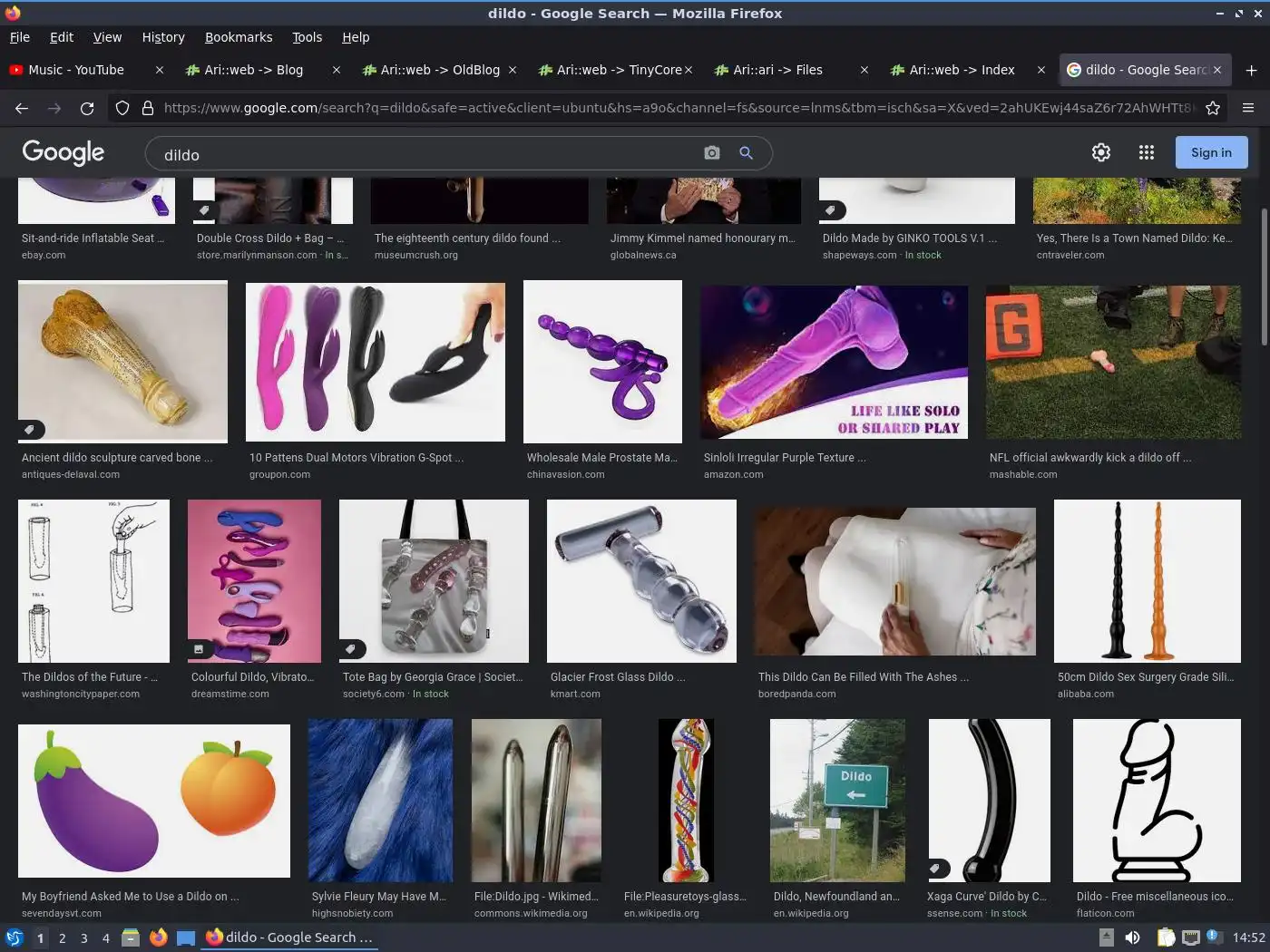
Task: Open the patent line drawing thumbnail
Action: (x=93, y=581)
